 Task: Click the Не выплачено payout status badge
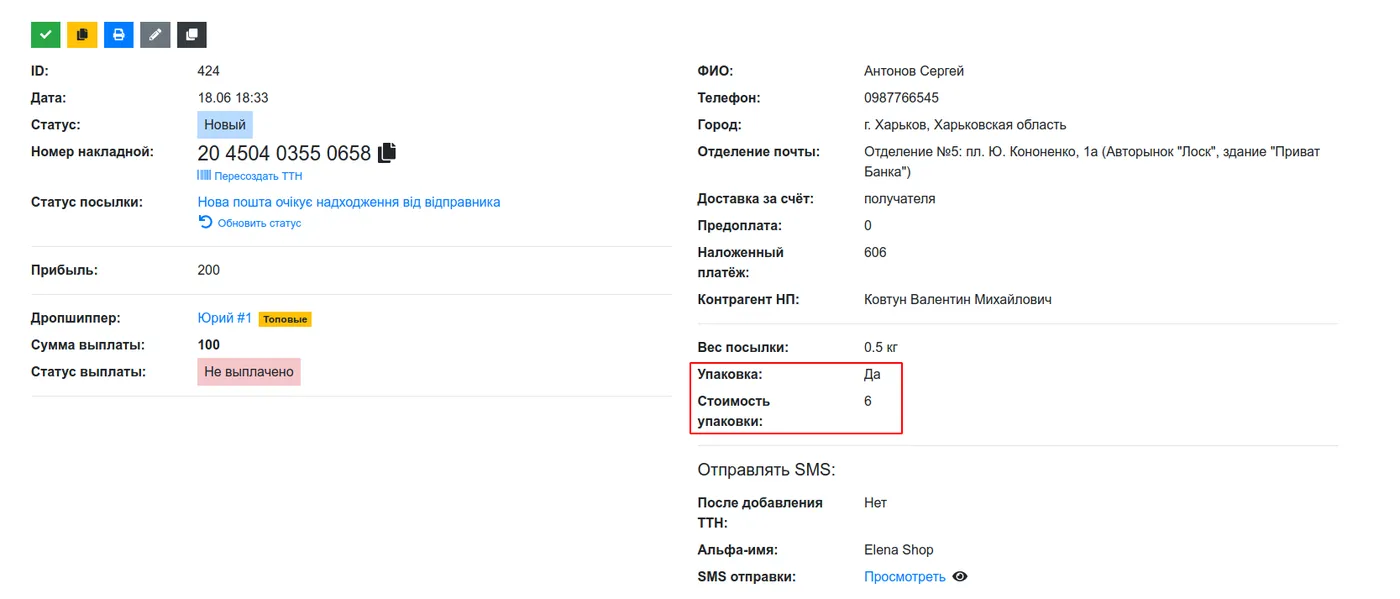249,372
